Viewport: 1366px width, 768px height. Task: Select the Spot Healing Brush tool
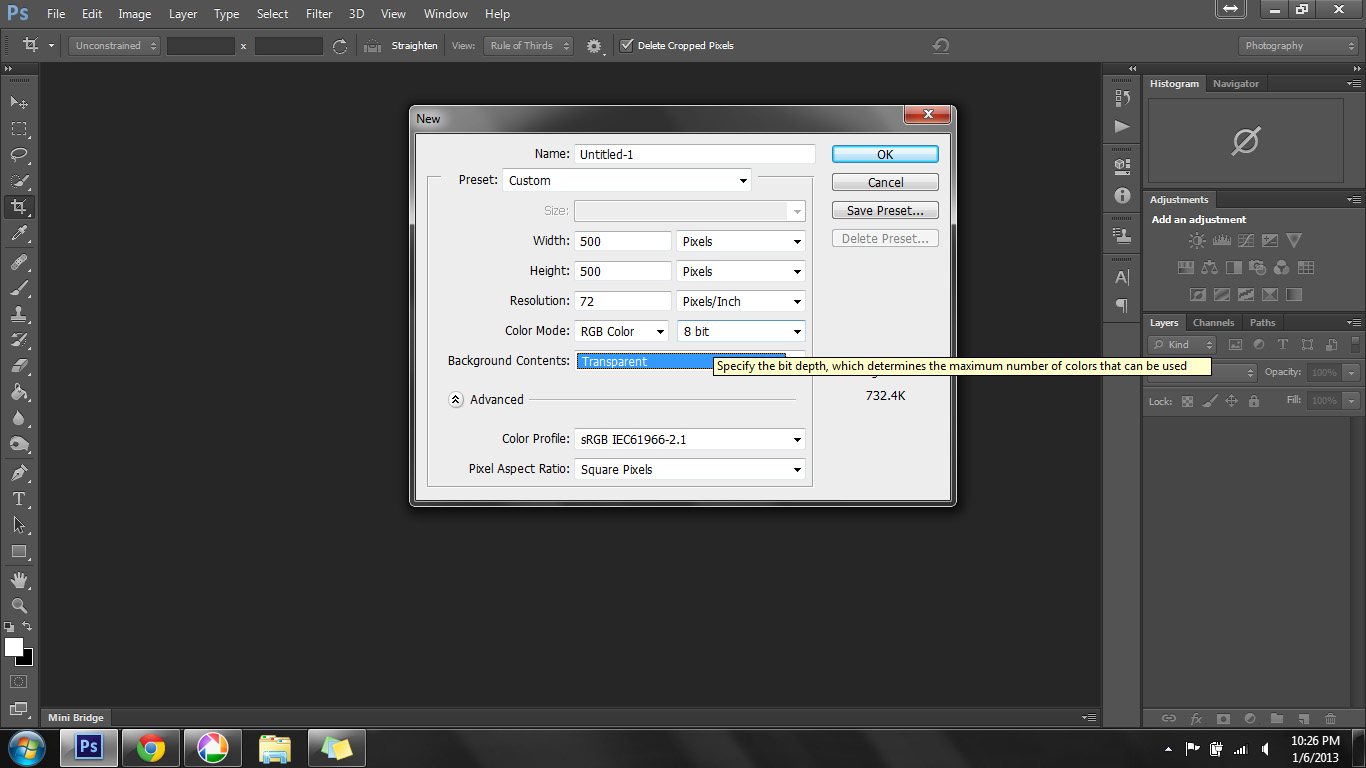(19, 262)
